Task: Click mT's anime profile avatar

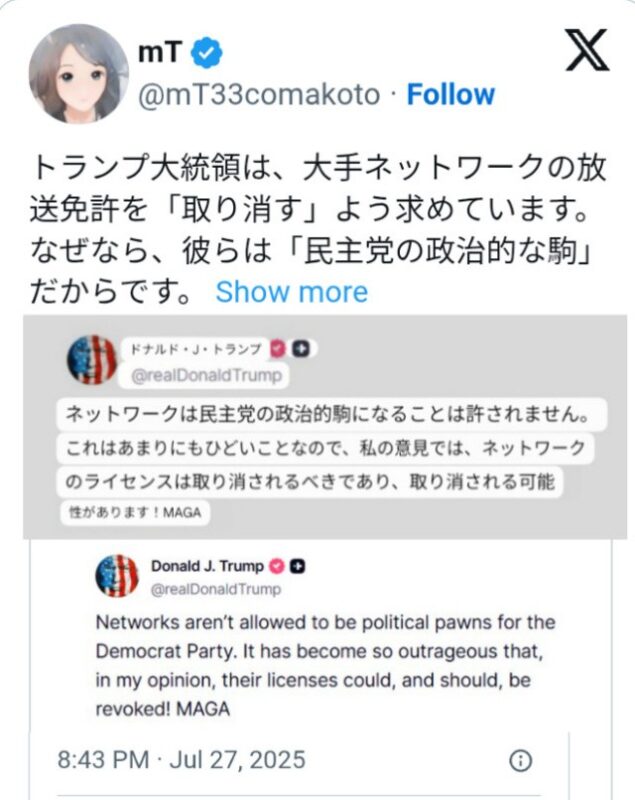Action: point(79,72)
